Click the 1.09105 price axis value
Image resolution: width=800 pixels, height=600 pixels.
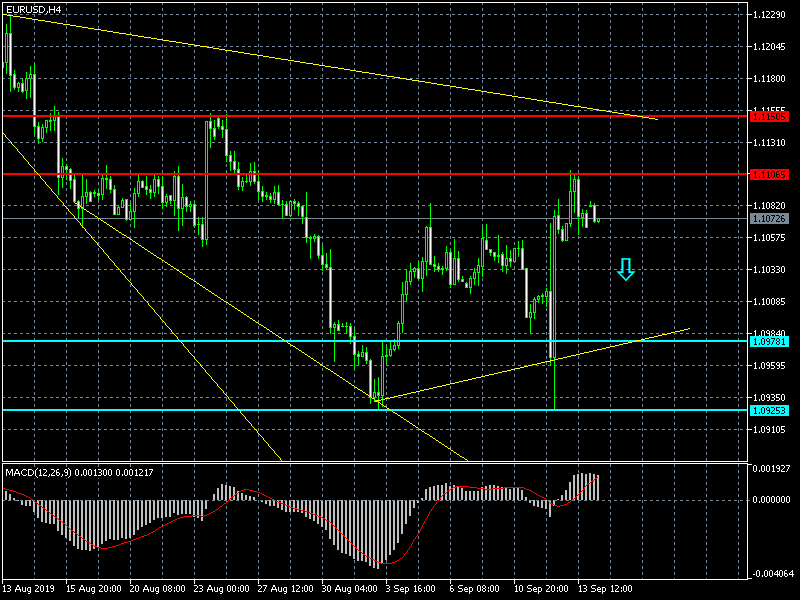tap(769, 430)
